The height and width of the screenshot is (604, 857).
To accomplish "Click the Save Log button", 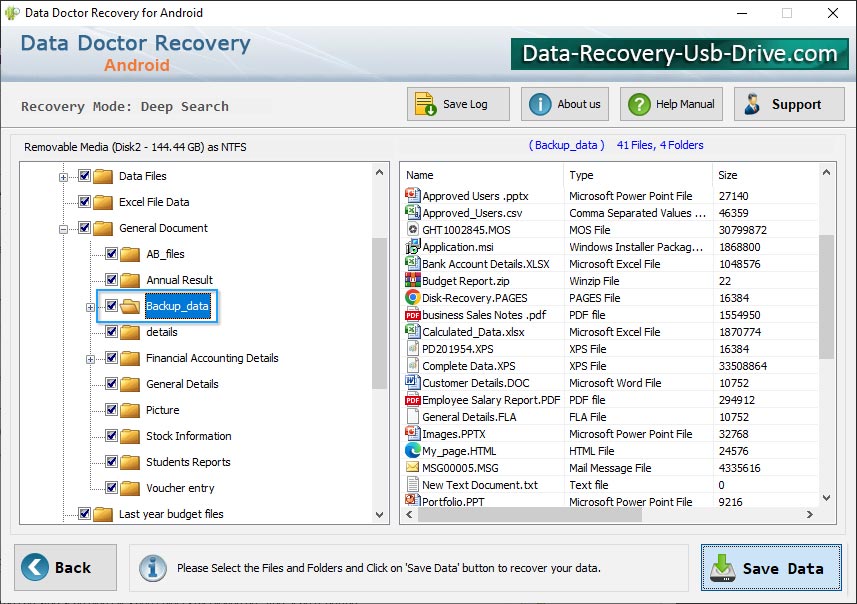I will tap(458, 104).
